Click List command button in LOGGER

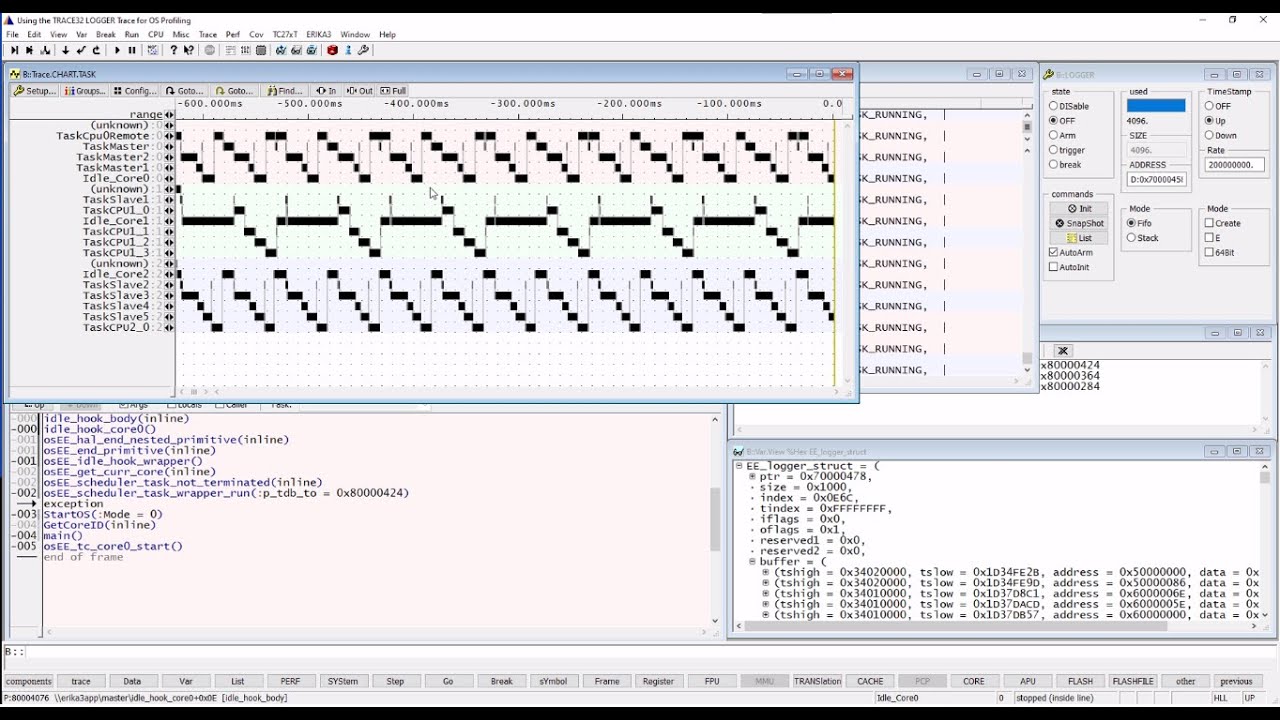click(1079, 238)
